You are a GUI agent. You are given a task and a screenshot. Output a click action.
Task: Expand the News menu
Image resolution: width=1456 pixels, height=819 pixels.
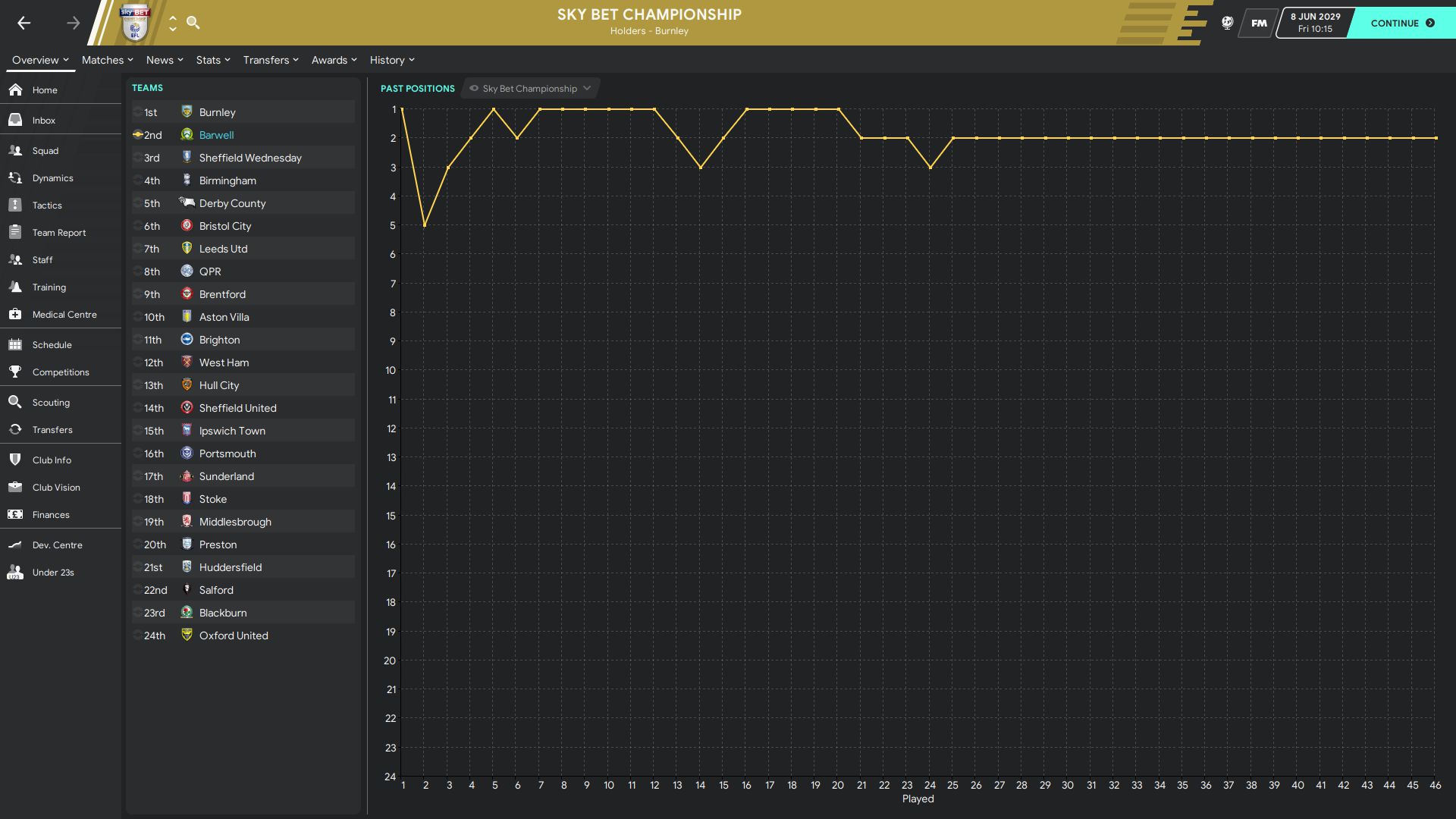165,60
